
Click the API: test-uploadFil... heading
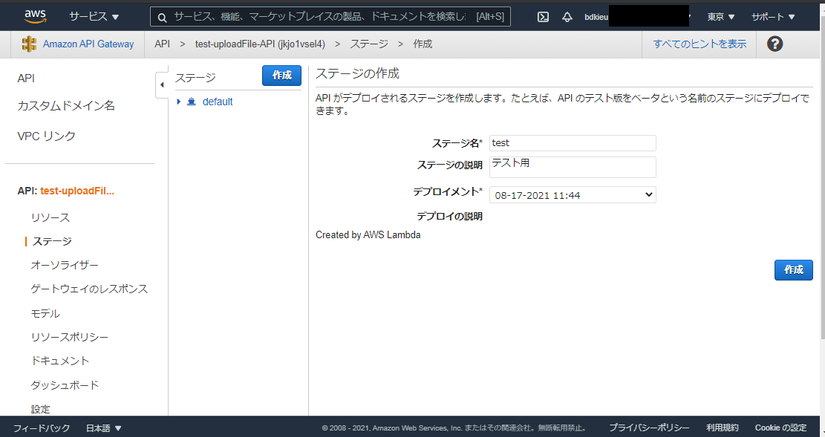coord(66,191)
